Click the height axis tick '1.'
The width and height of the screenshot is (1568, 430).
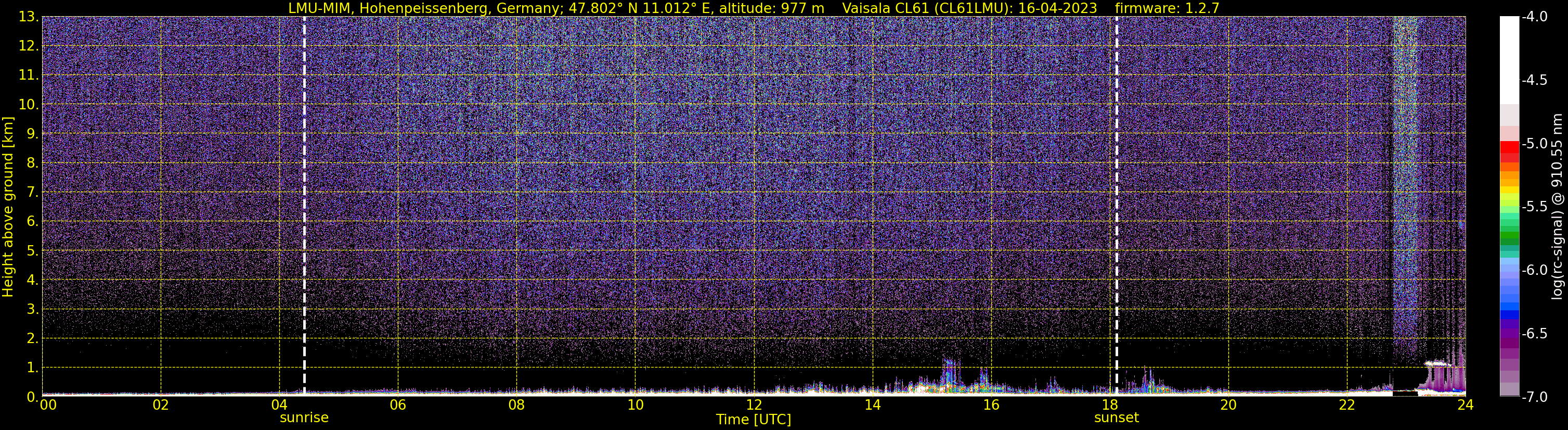tap(33, 367)
